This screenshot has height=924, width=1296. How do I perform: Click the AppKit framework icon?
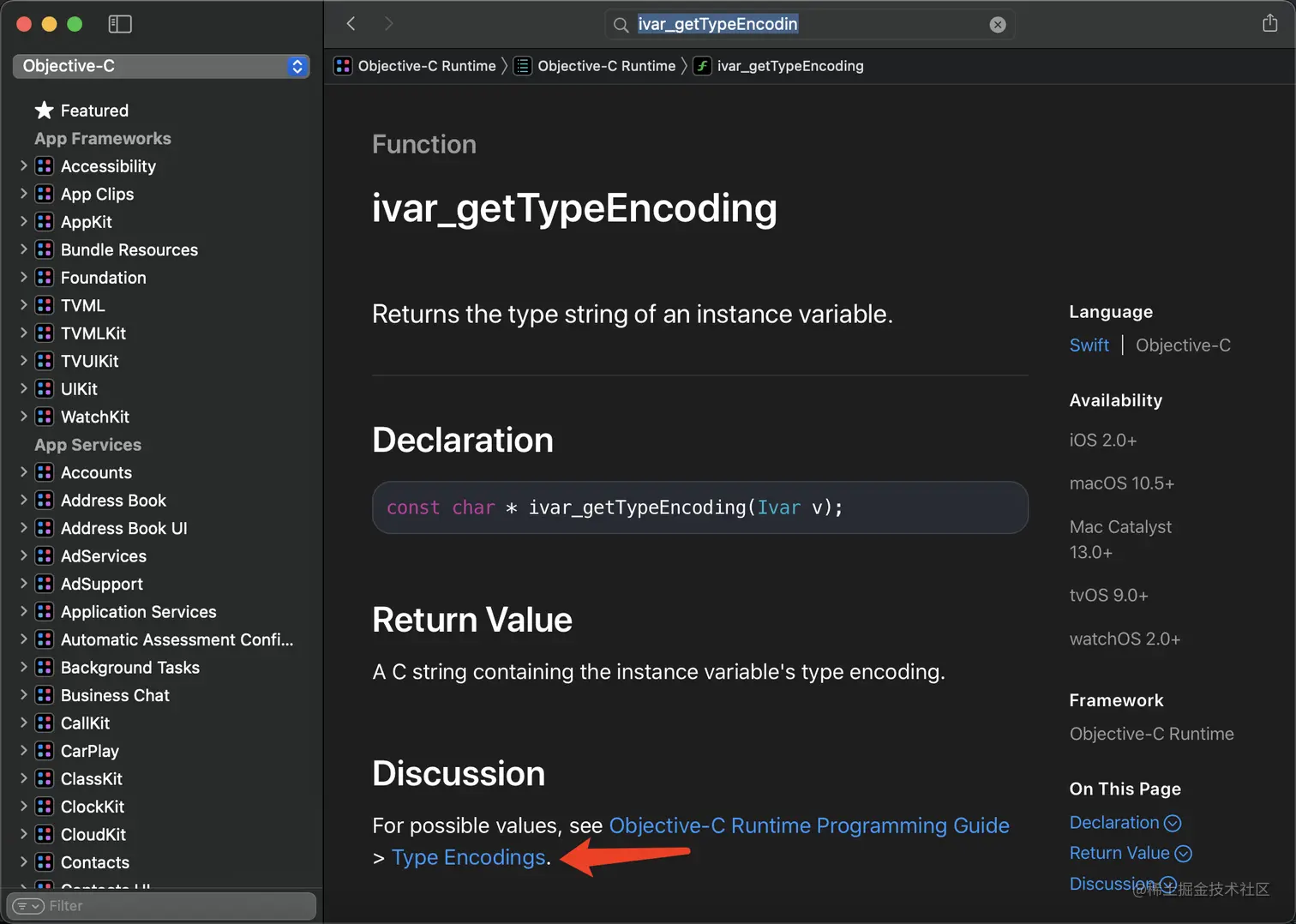pos(45,222)
